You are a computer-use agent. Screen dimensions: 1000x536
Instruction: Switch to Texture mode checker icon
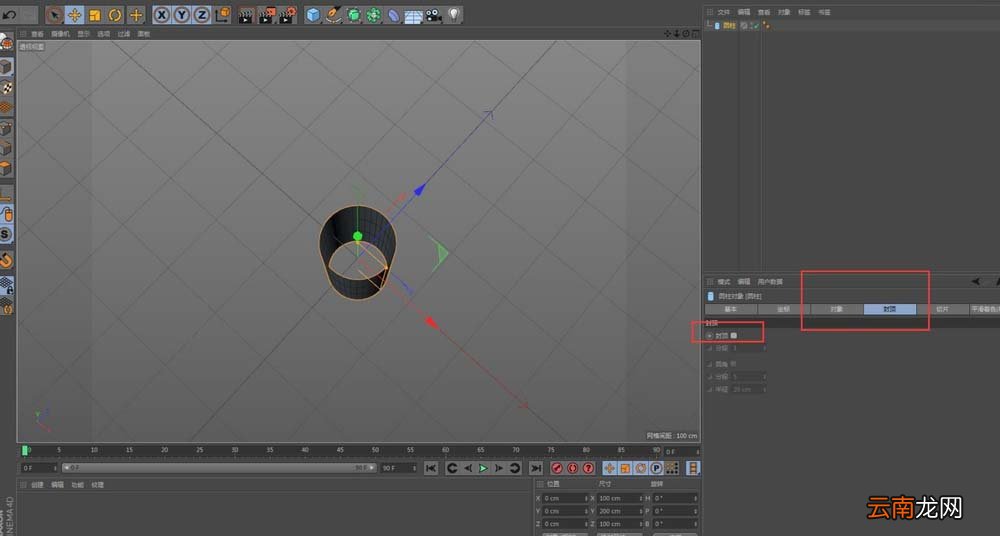click(x=6, y=87)
